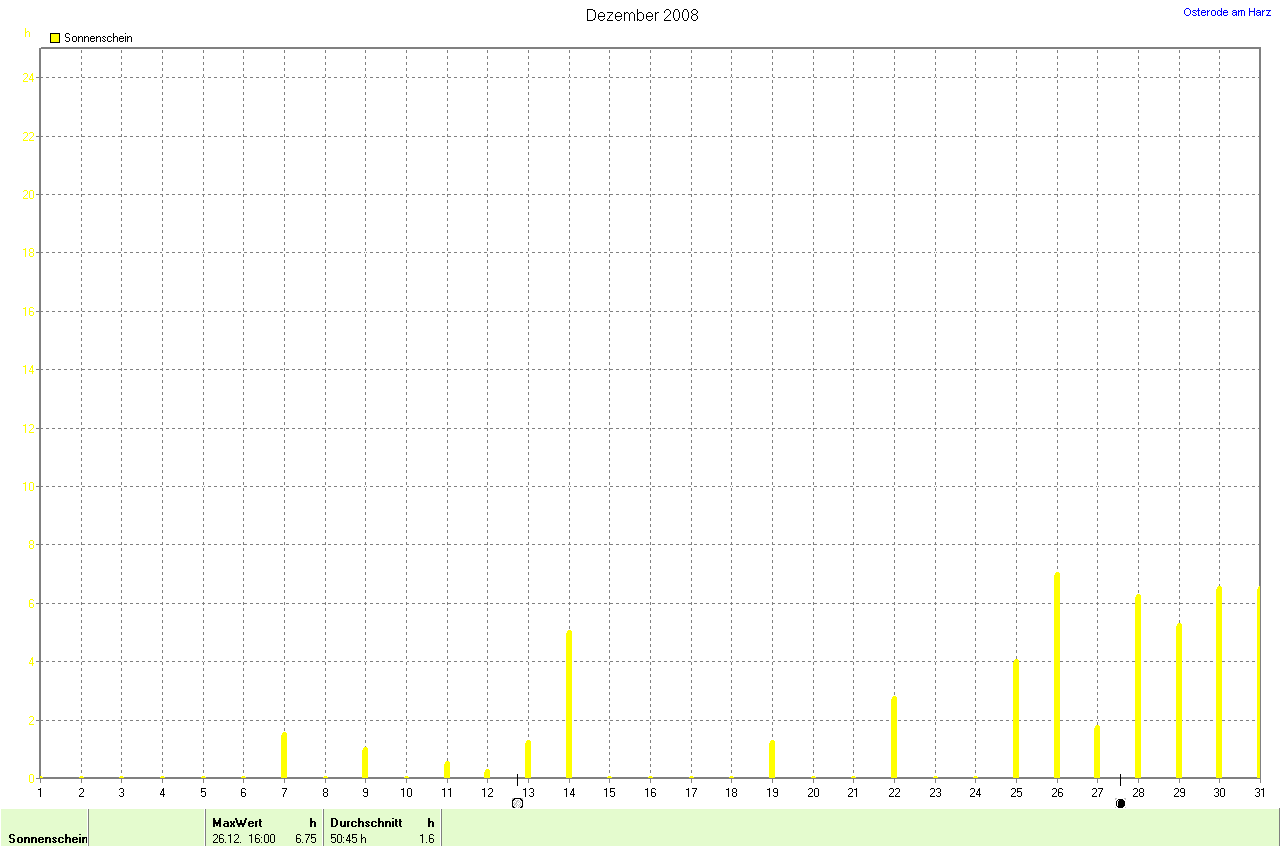Image resolution: width=1280 pixels, height=846 pixels.
Task: Click the full moon symbol below the axis
Action: tap(517, 803)
